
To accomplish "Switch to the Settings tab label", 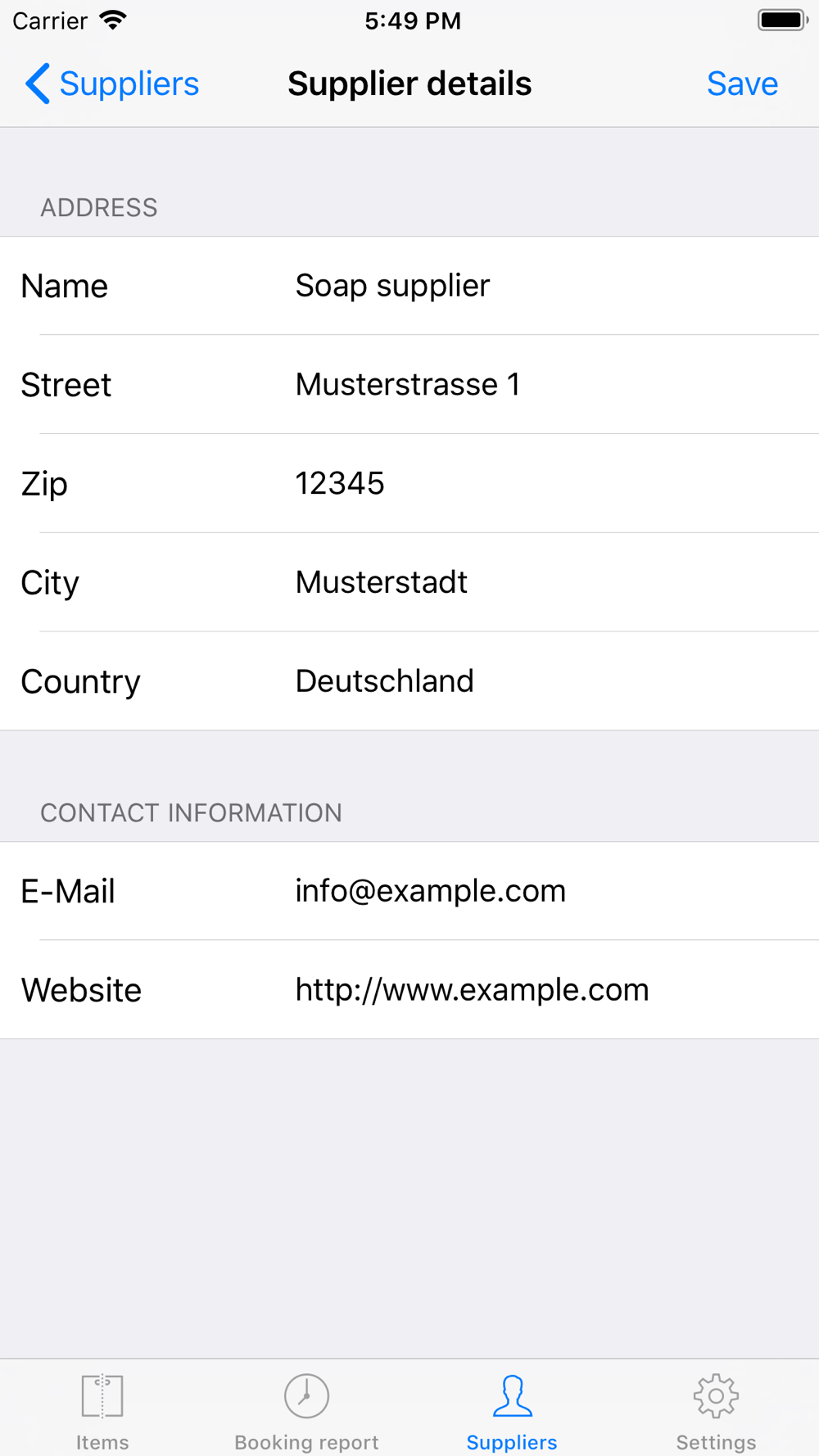I will (x=716, y=1442).
